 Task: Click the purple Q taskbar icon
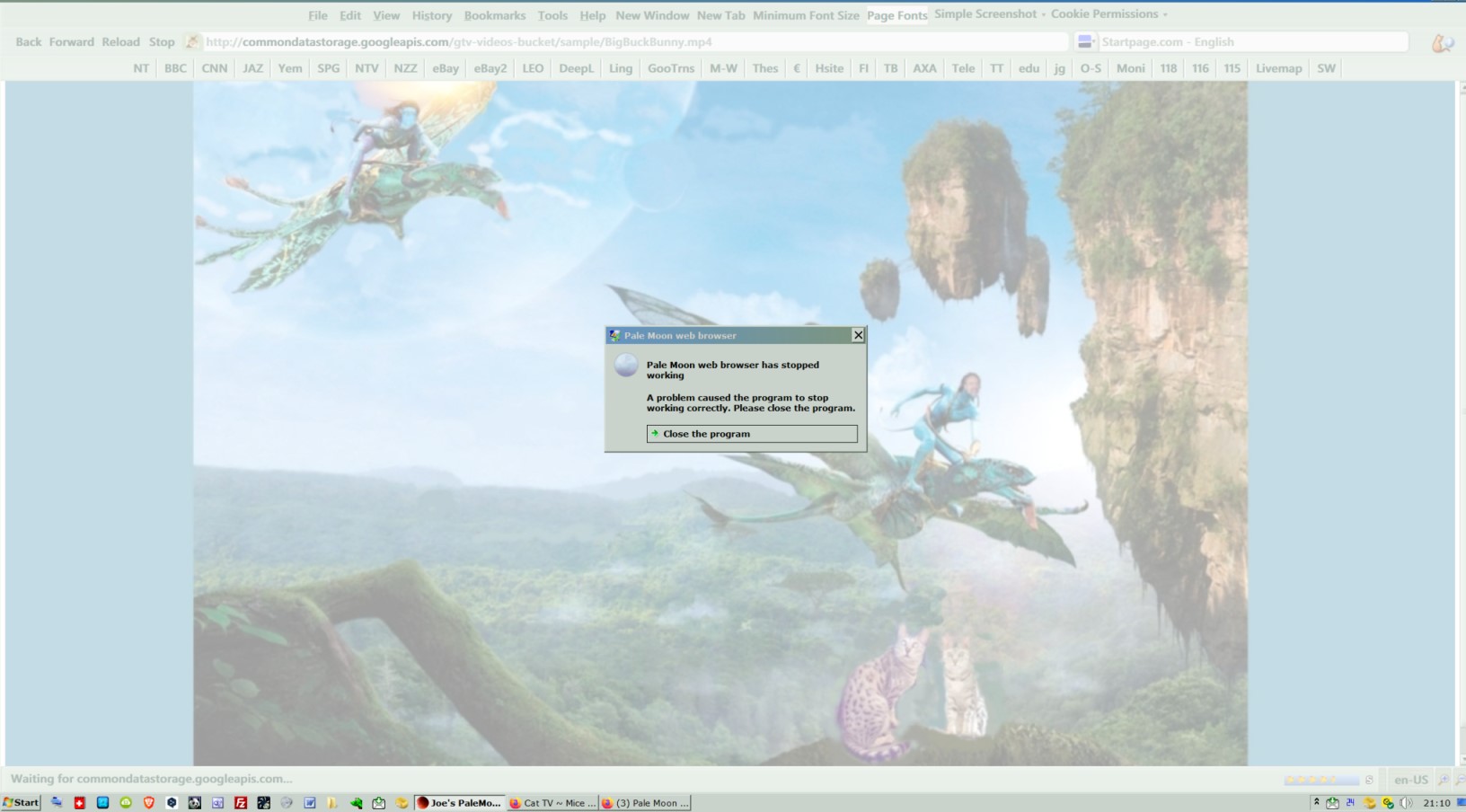[217, 803]
